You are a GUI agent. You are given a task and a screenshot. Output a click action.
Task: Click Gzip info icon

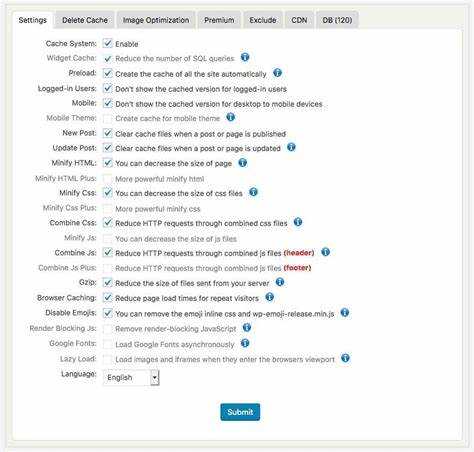point(280,282)
